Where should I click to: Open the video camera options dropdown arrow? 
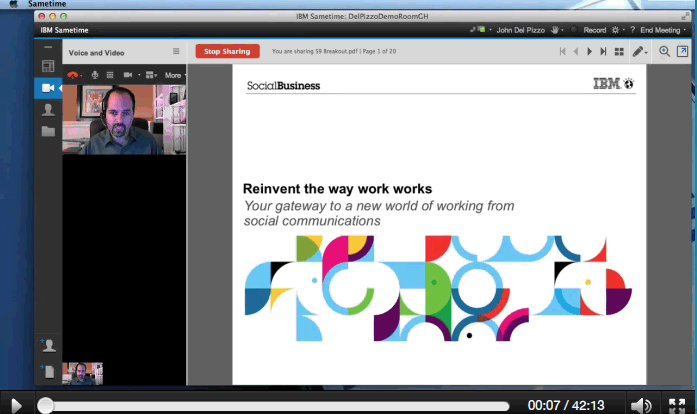click(x=139, y=75)
